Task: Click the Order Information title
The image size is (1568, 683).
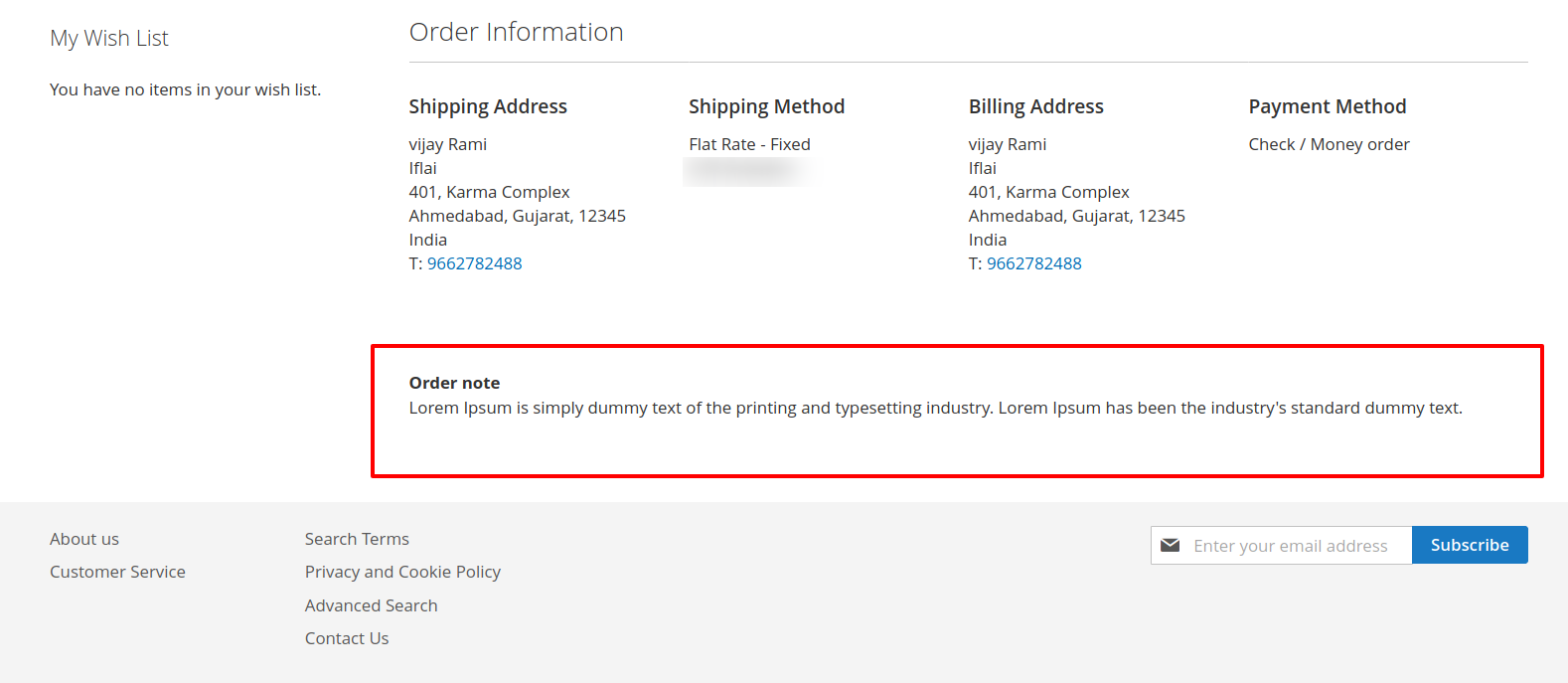Action: 517,32
